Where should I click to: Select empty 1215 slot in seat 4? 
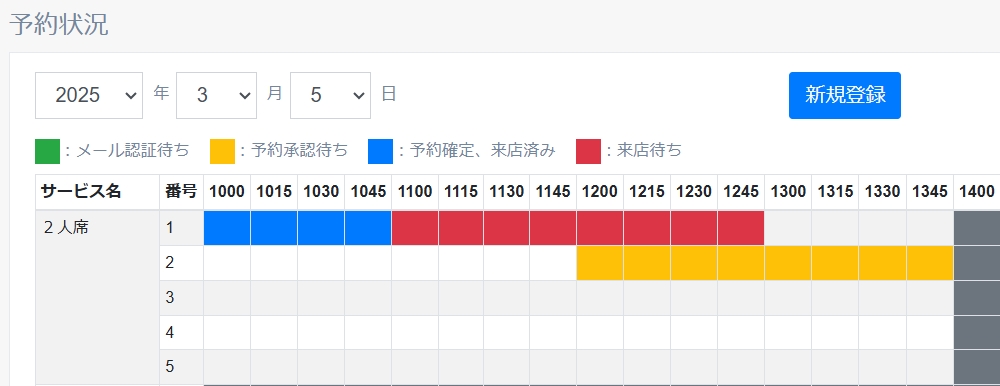tap(647, 332)
